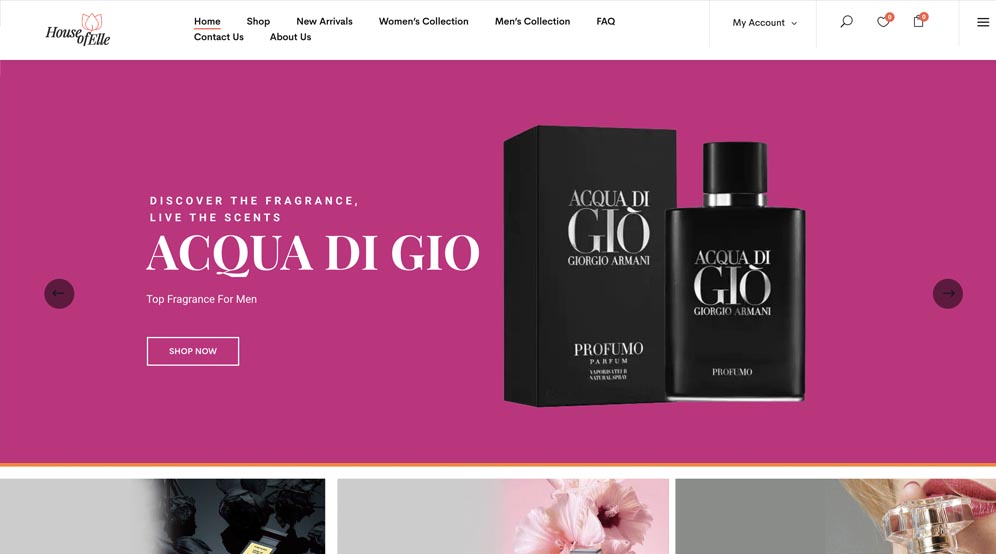Open the Men's Collection page

click(532, 22)
